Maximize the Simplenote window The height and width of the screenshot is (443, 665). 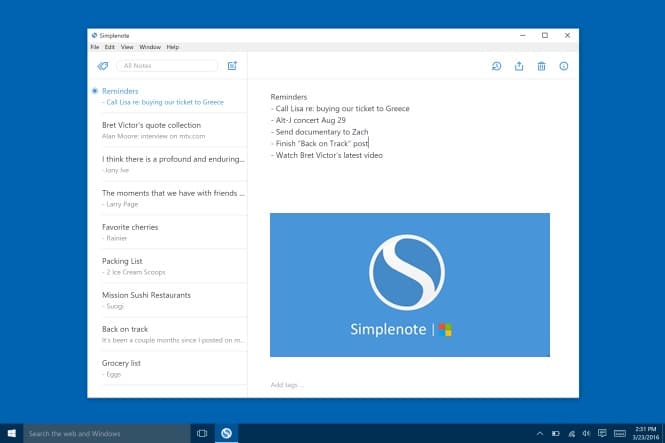(x=545, y=36)
